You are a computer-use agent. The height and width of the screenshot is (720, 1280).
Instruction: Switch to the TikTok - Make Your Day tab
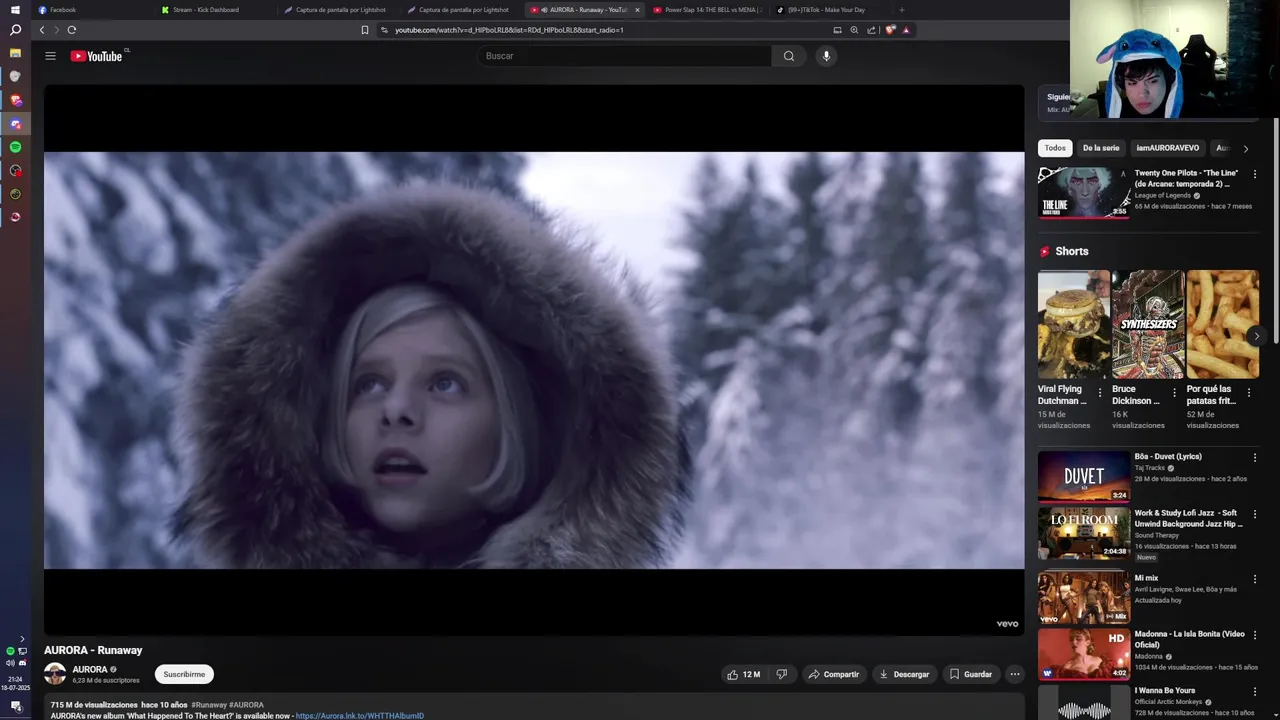tap(826, 10)
